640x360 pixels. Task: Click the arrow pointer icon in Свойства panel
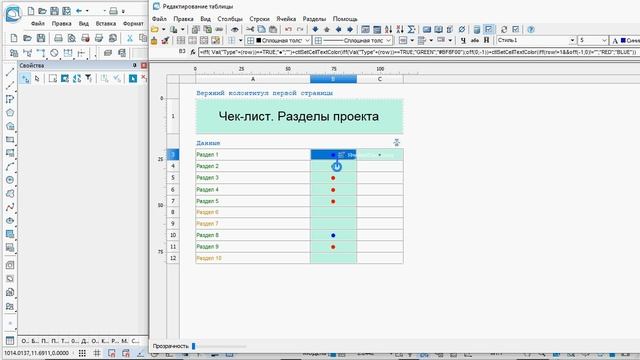pos(37,78)
